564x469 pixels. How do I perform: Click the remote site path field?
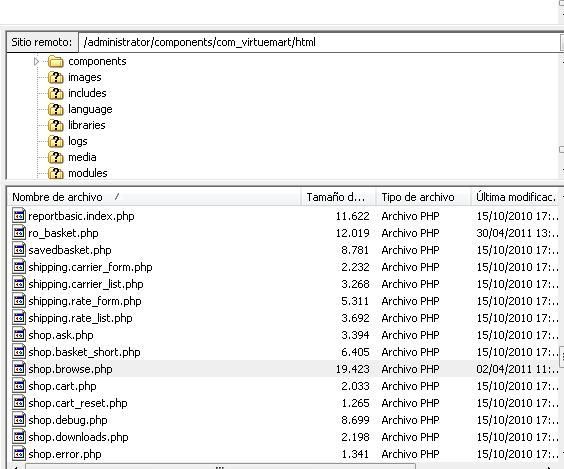(x=320, y=42)
